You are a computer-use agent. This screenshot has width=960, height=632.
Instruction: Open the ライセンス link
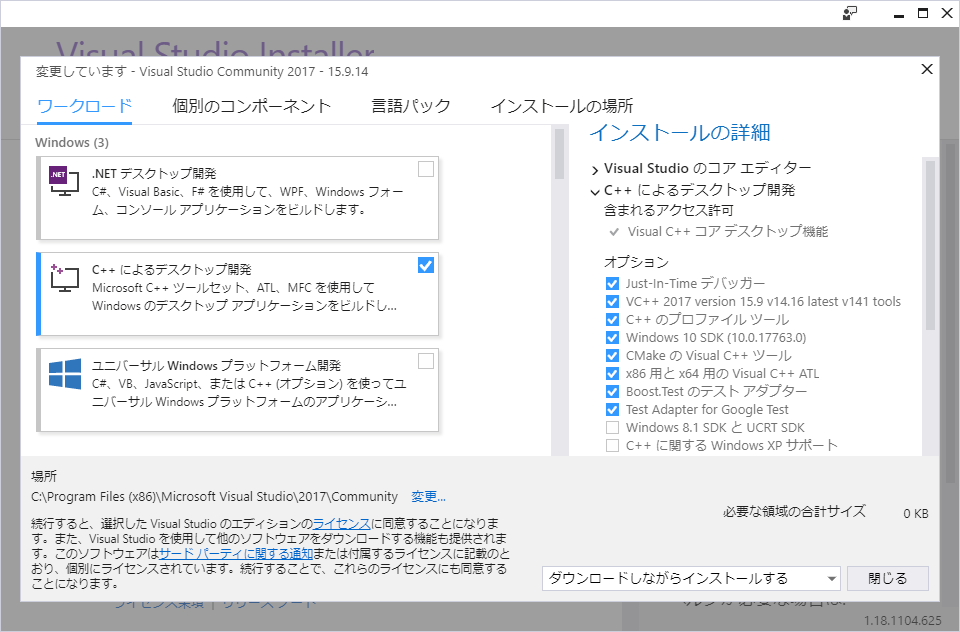pyautogui.click(x=342, y=524)
